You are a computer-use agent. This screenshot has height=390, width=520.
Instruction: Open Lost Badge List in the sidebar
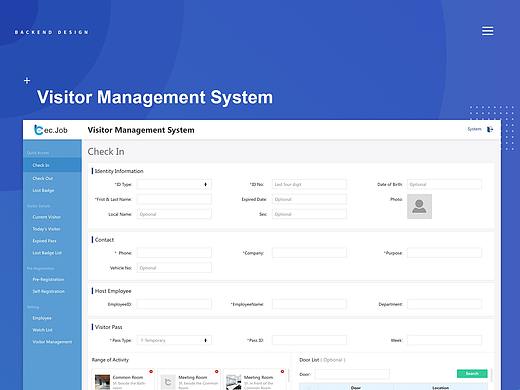coord(47,253)
